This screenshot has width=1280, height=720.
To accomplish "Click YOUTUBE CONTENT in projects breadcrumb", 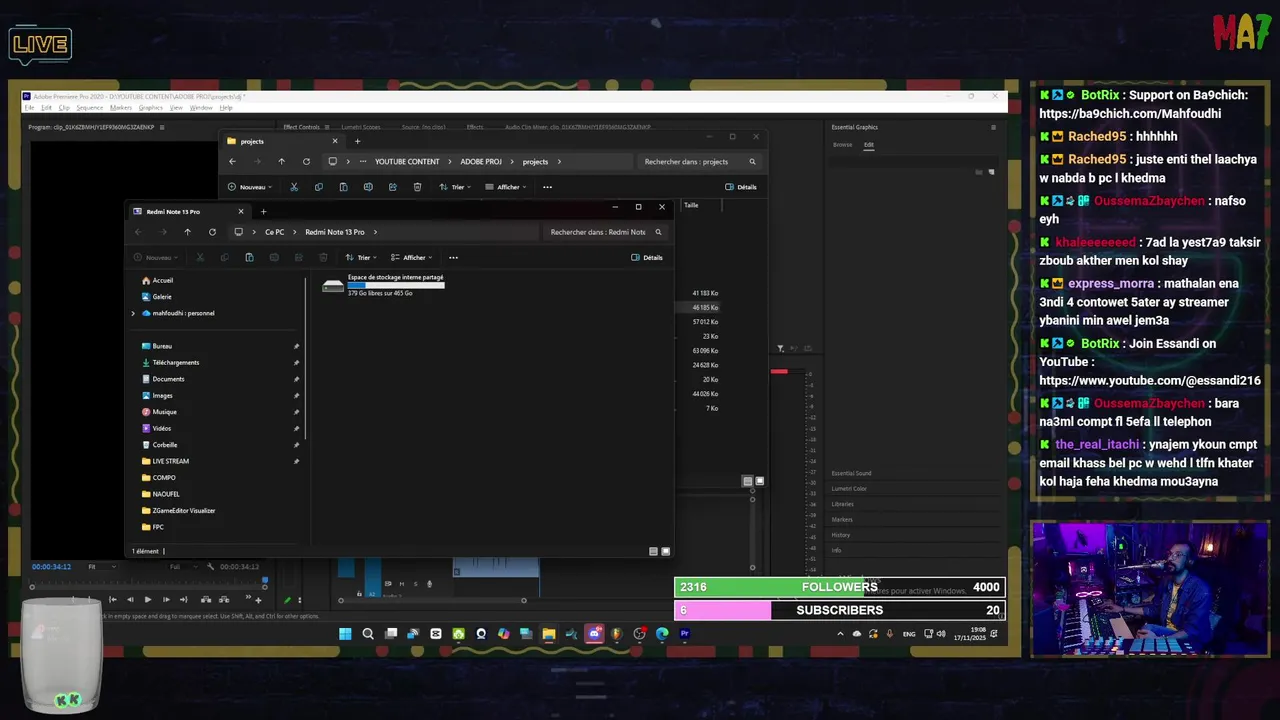I will pos(407,162).
